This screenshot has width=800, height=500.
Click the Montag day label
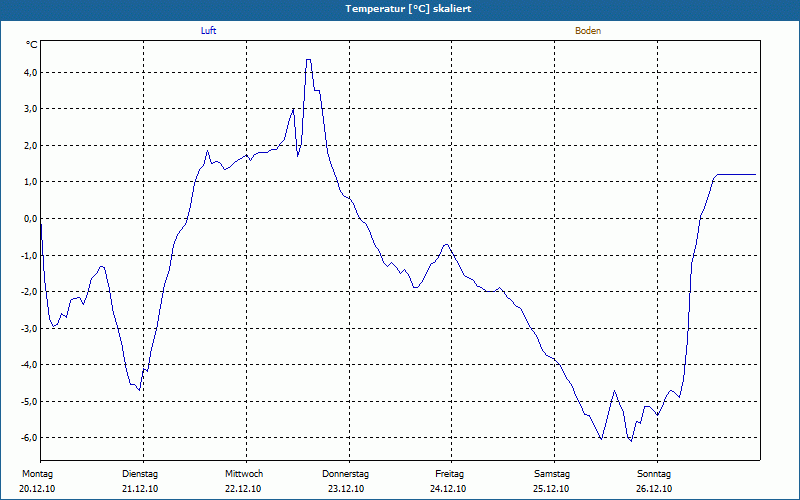pyautogui.click(x=37, y=474)
